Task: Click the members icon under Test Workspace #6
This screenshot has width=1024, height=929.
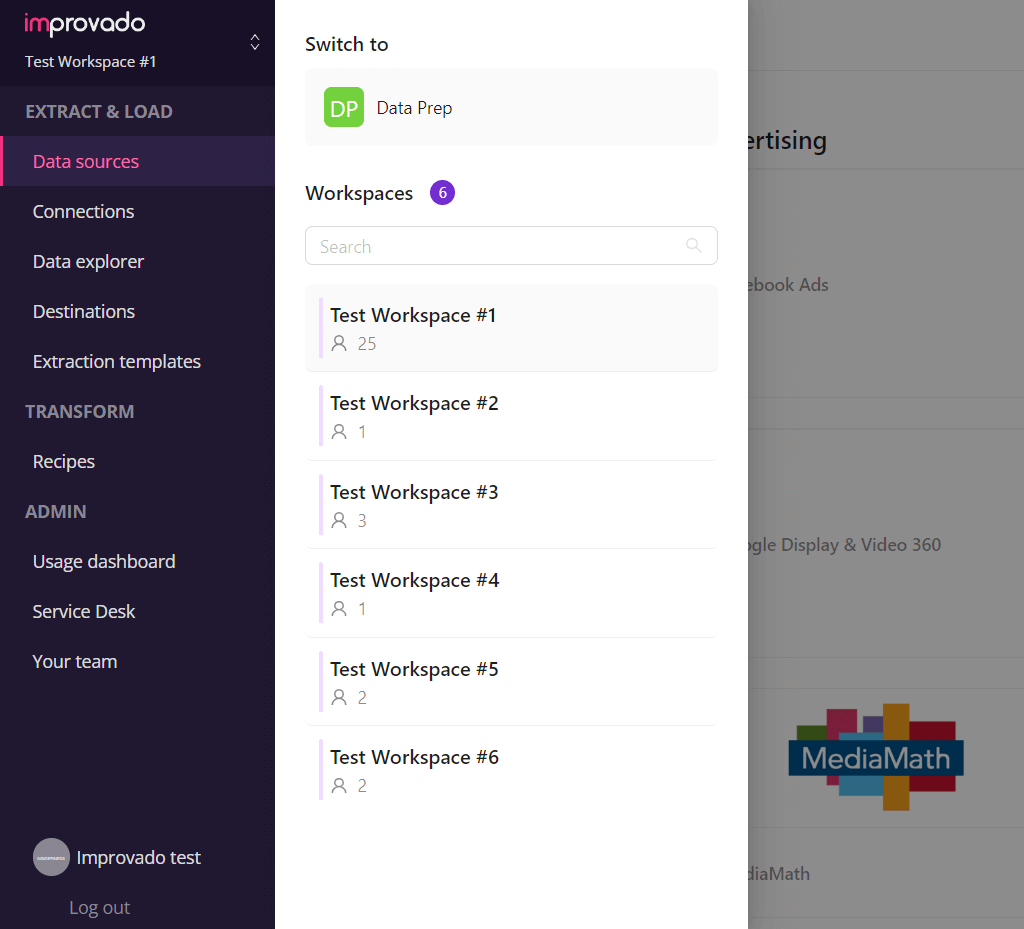Action: pyautogui.click(x=339, y=785)
